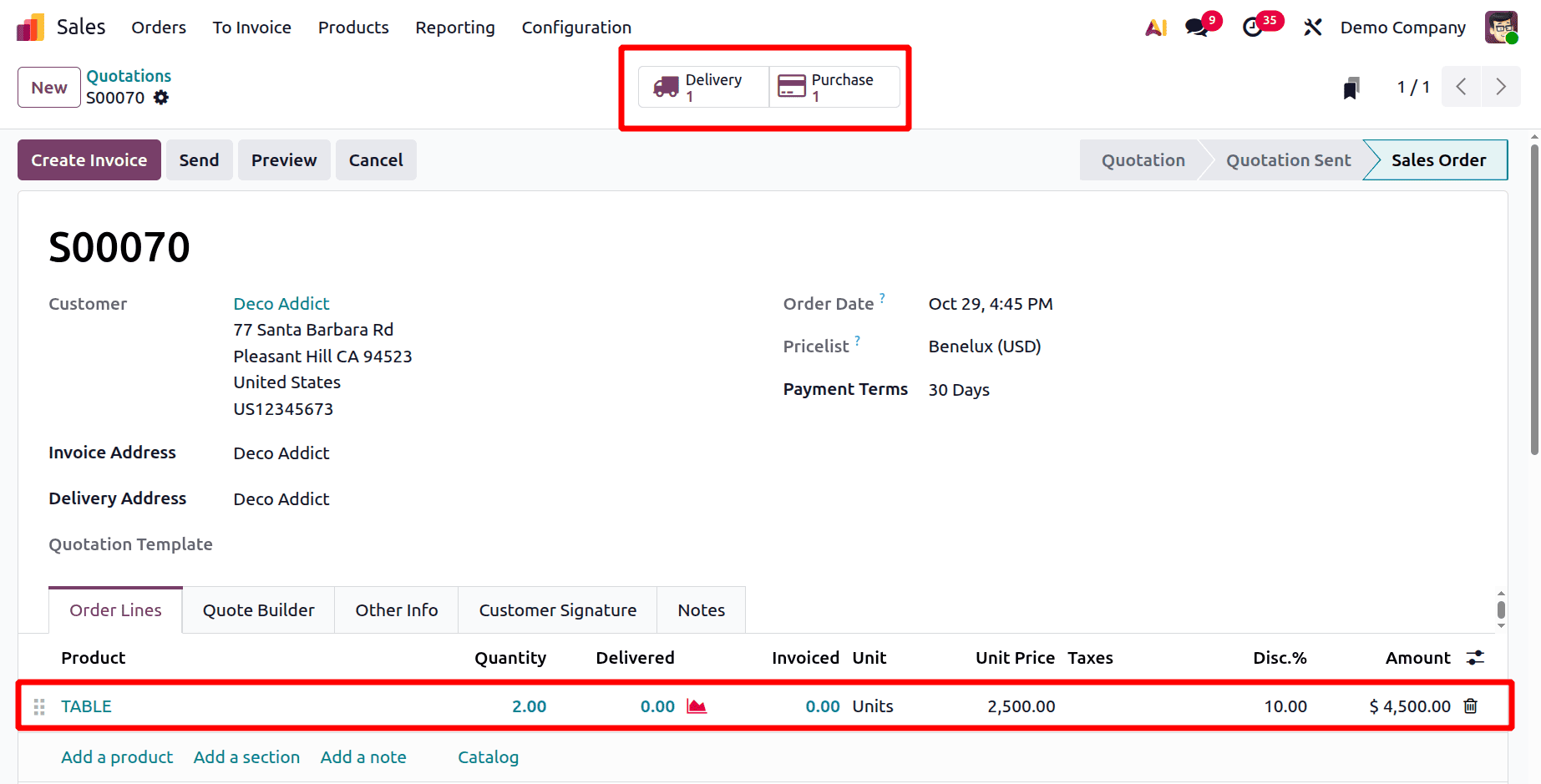Viewport: 1541px width, 784px height.
Task: Grab the drag handle on the TABLE row
Action: point(38,706)
